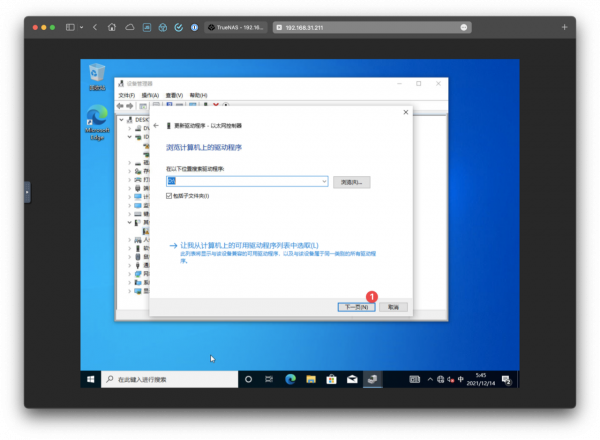Click the browser home icon
600x440 pixels.
tap(112, 27)
